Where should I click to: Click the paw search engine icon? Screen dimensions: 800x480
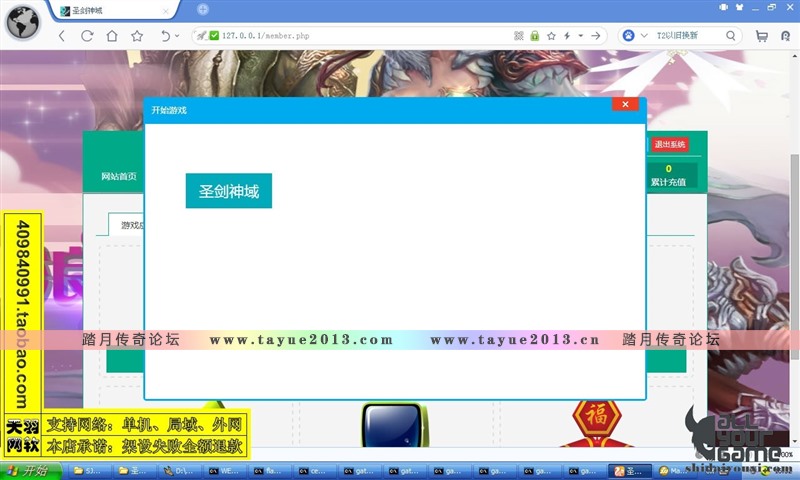628,35
